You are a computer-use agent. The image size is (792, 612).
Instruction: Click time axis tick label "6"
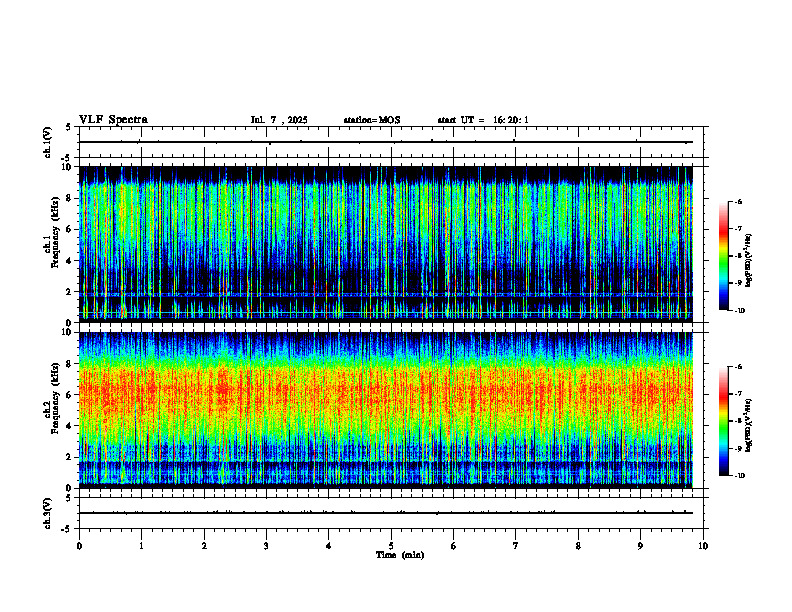coord(453,546)
